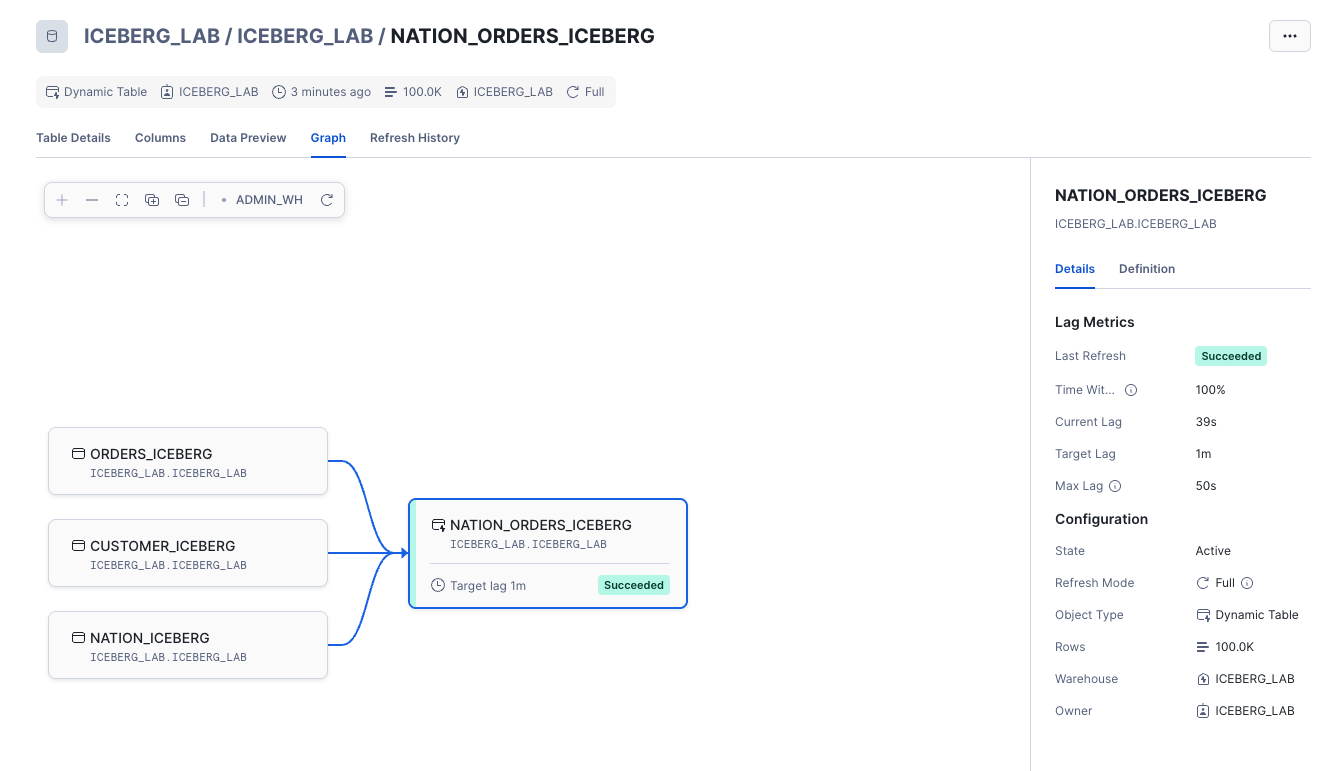The width and height of the screenshot is (1344, 771).
Task: Click ICEBERG_LAB database in breadcrumb
Action: coord(151,37)
